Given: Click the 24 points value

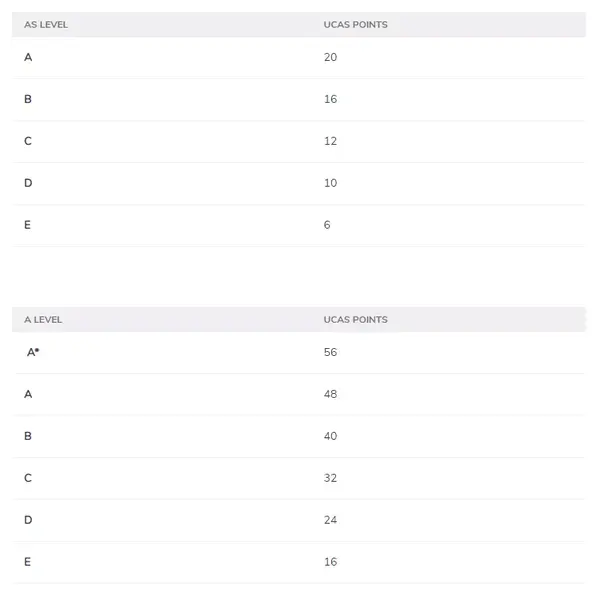Looking at the screenshot, I should coord(330,520).
